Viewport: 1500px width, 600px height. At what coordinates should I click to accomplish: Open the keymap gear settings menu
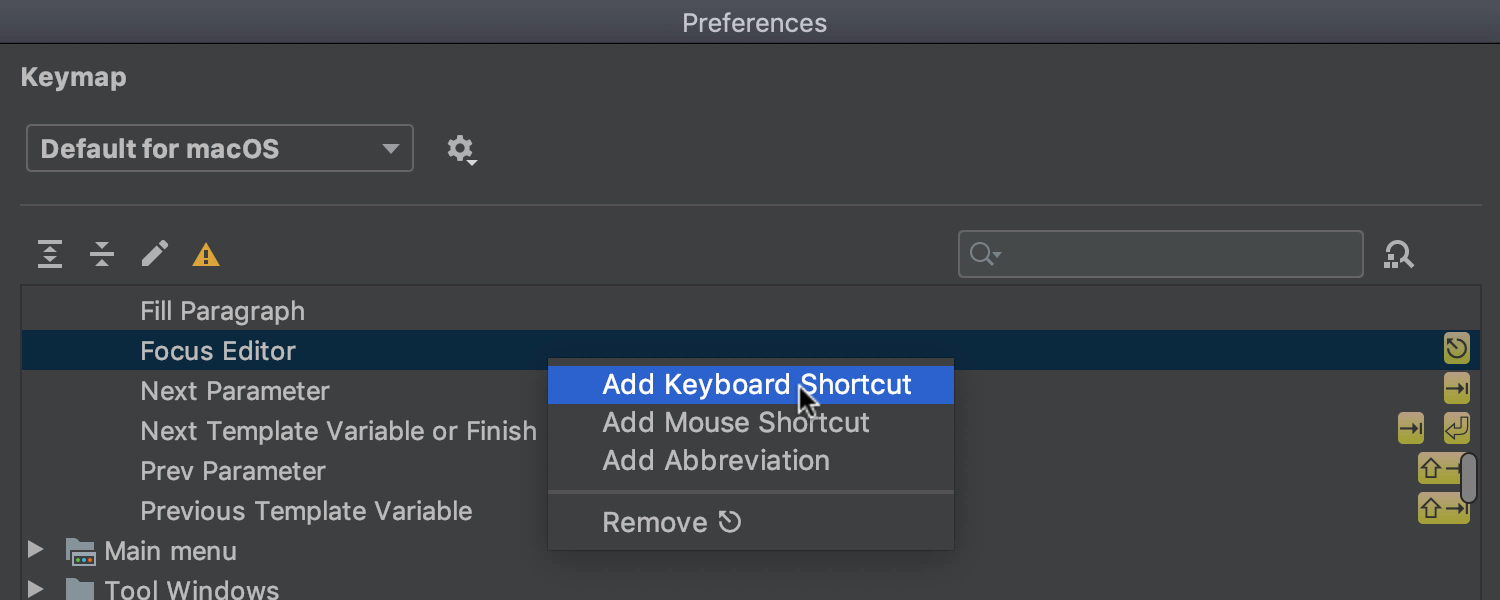point(460,150)
